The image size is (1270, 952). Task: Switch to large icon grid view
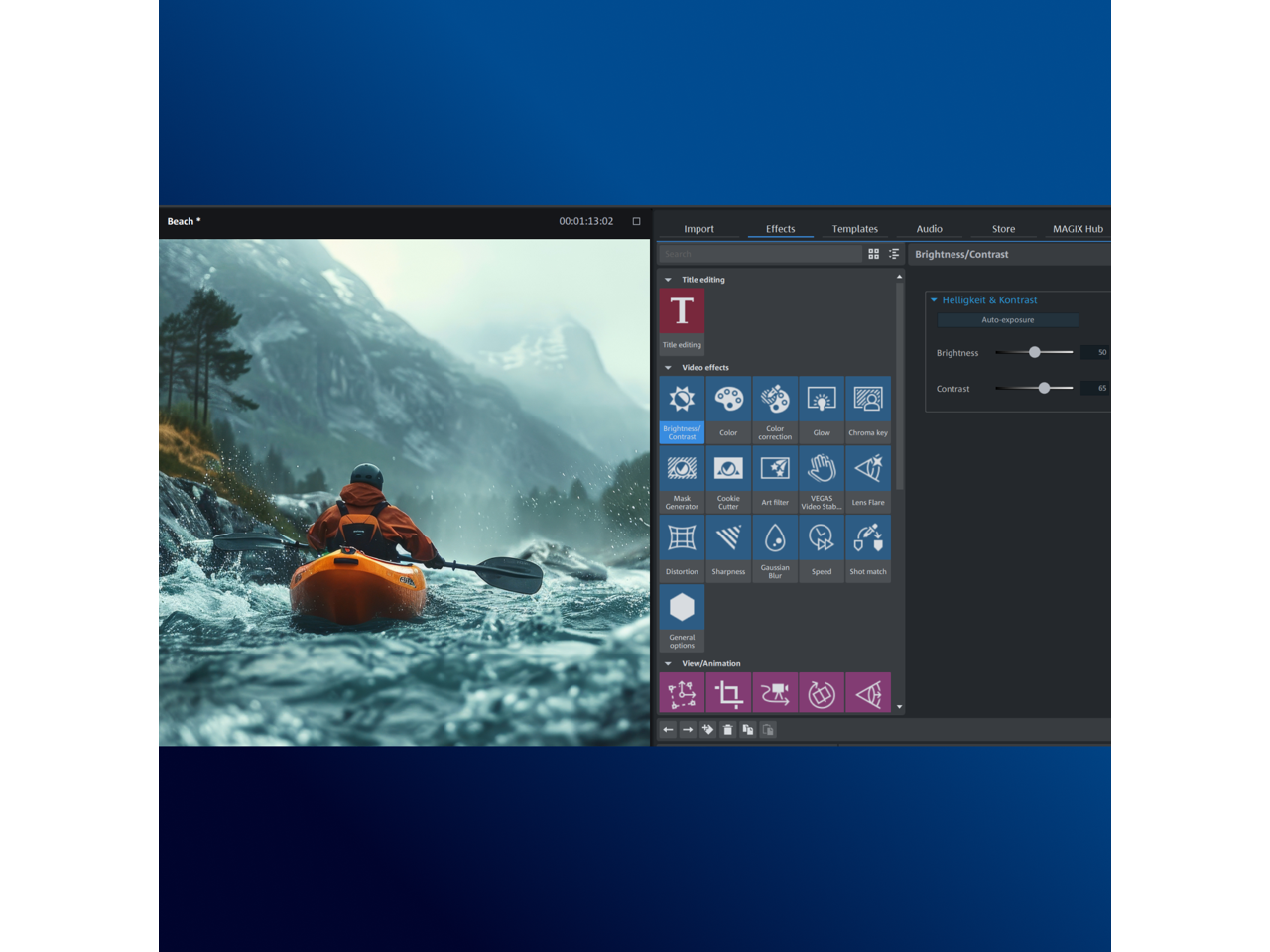[874, 254]
